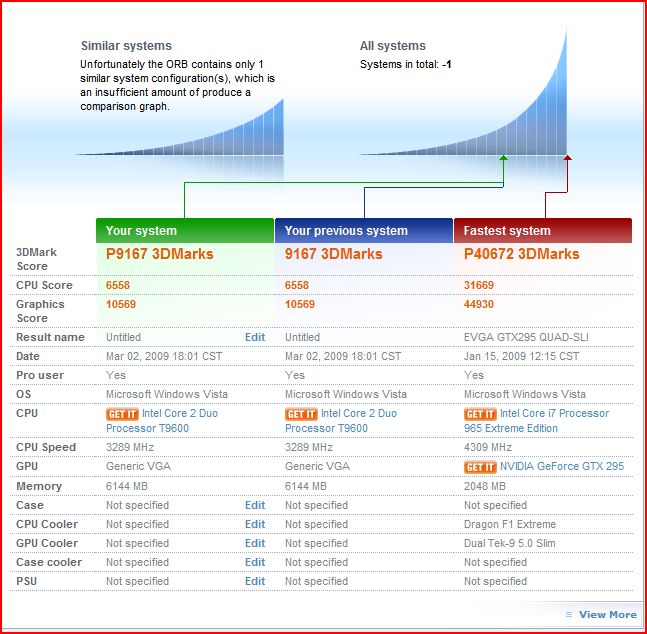Click 6144 MB in Your system column
The image size is (647, 634).
click(x=126, y=486)
